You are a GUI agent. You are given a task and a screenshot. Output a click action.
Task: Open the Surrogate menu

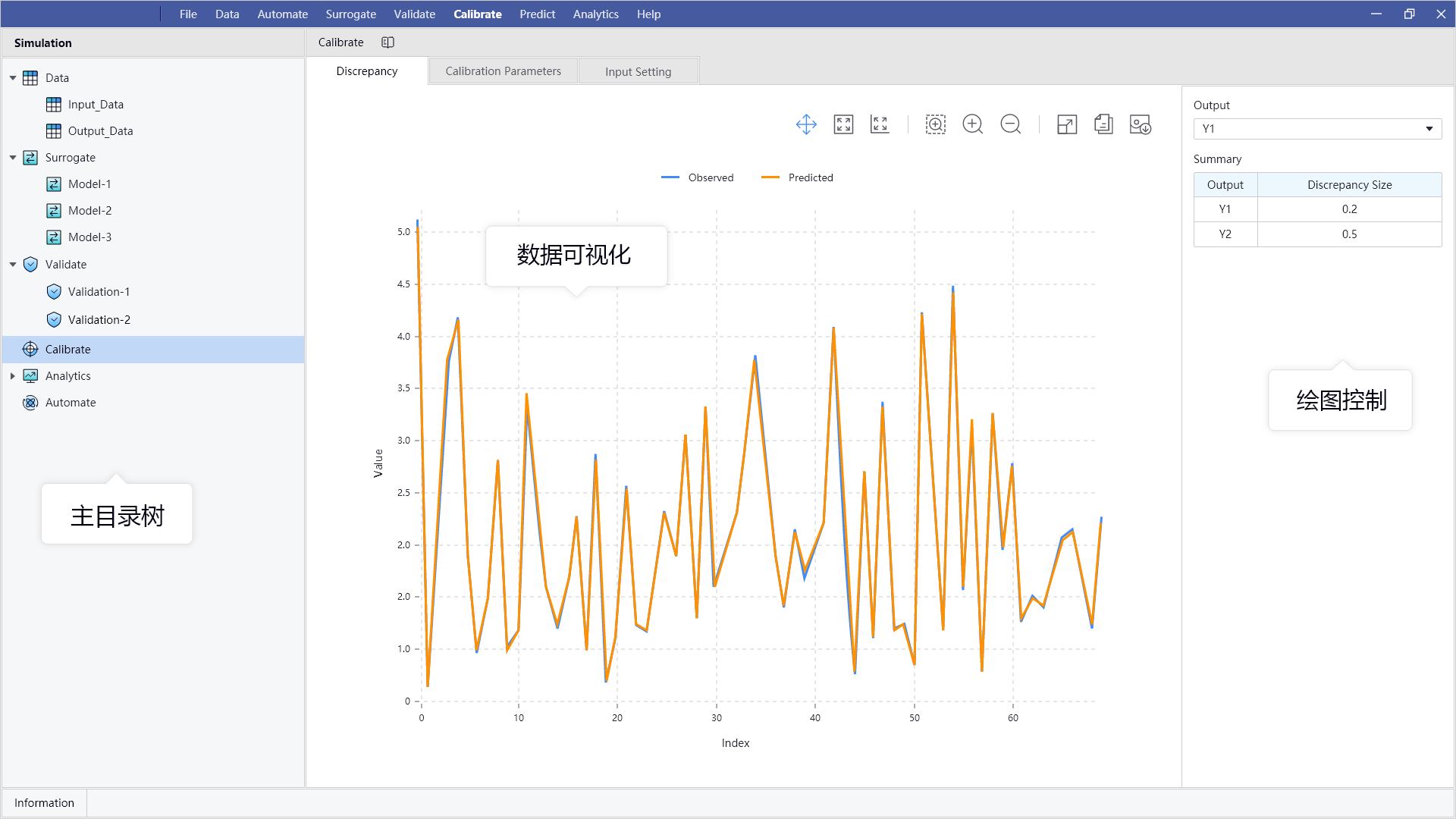(350, 14)
